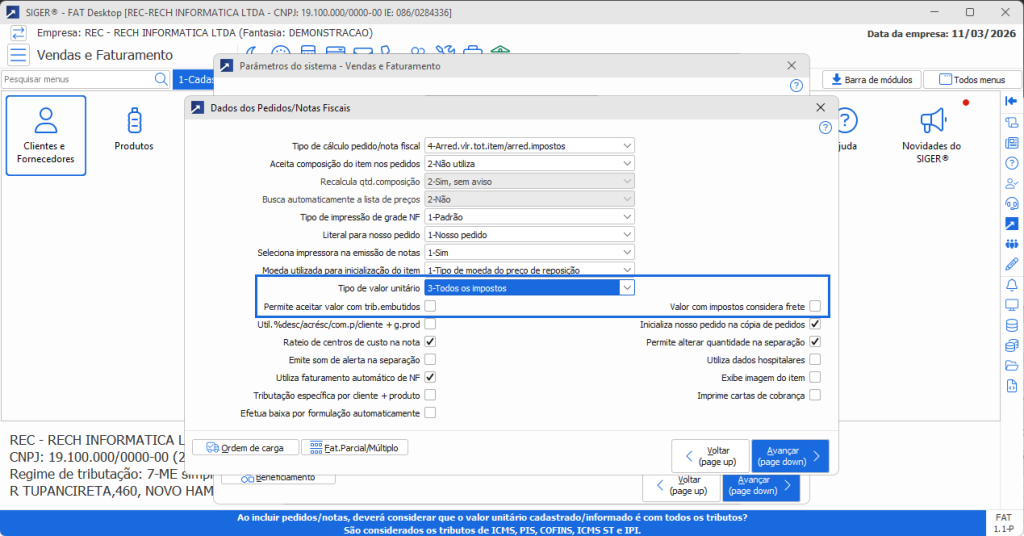Check the Exibe imagem do item option
Screen dimensions: 1024x536
click(815, 377)
